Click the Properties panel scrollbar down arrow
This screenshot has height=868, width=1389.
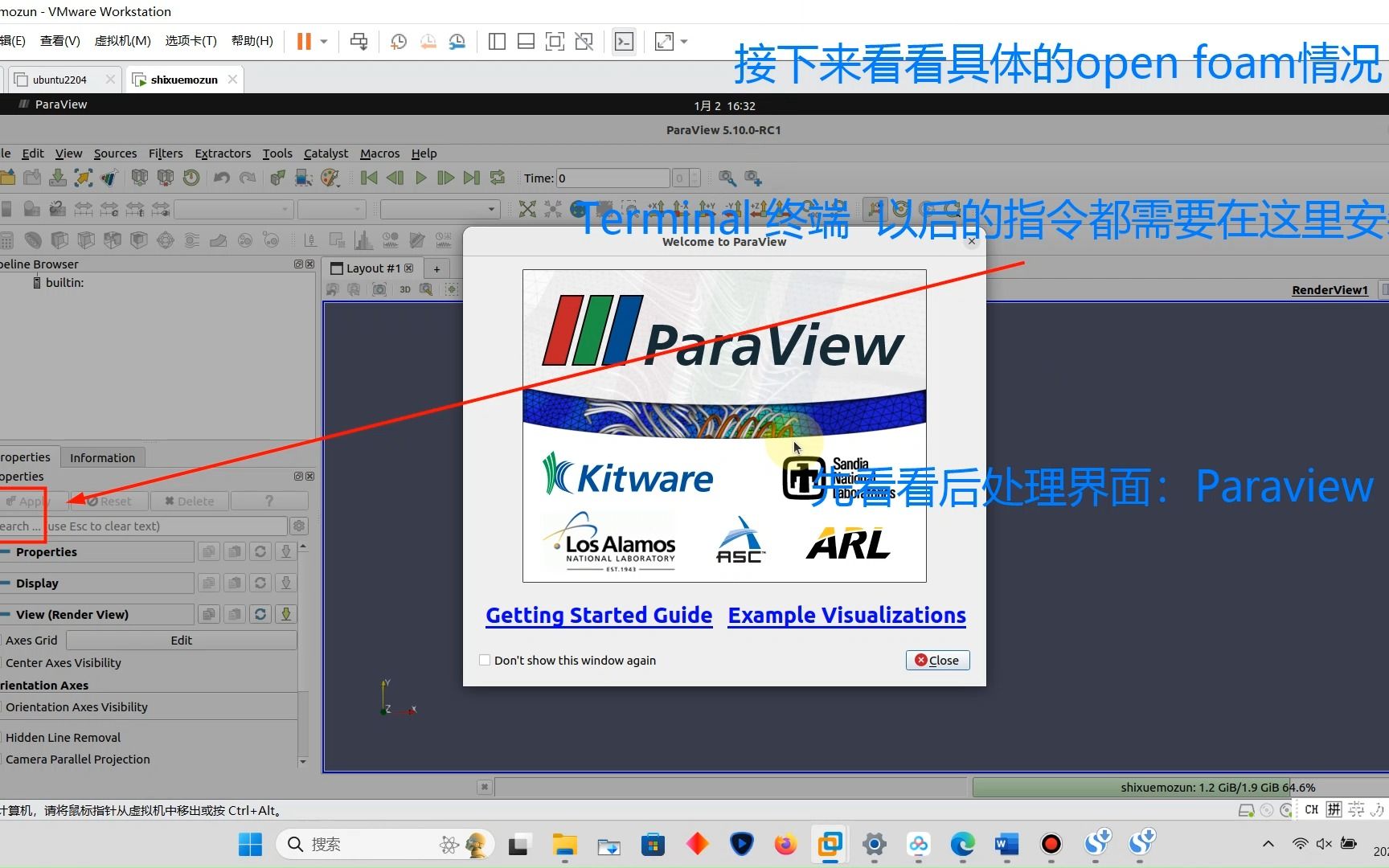pos(303,760)
